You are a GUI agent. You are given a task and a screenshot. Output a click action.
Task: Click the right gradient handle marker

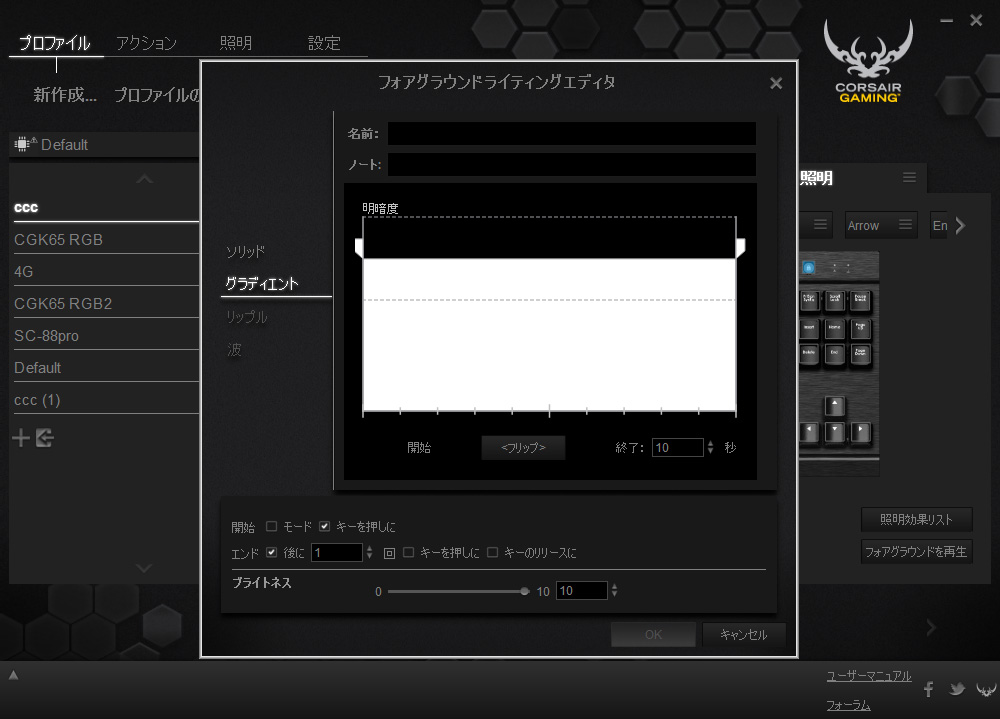pos(741,247)
